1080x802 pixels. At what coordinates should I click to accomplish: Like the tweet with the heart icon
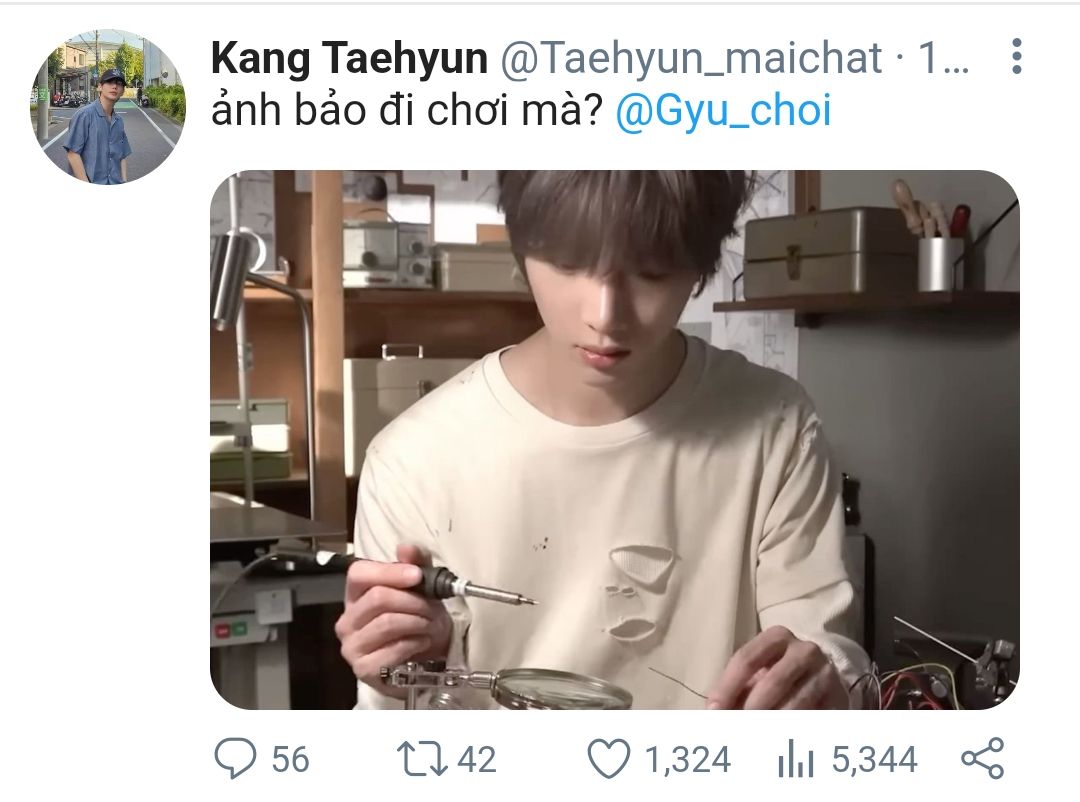(609, 759)
